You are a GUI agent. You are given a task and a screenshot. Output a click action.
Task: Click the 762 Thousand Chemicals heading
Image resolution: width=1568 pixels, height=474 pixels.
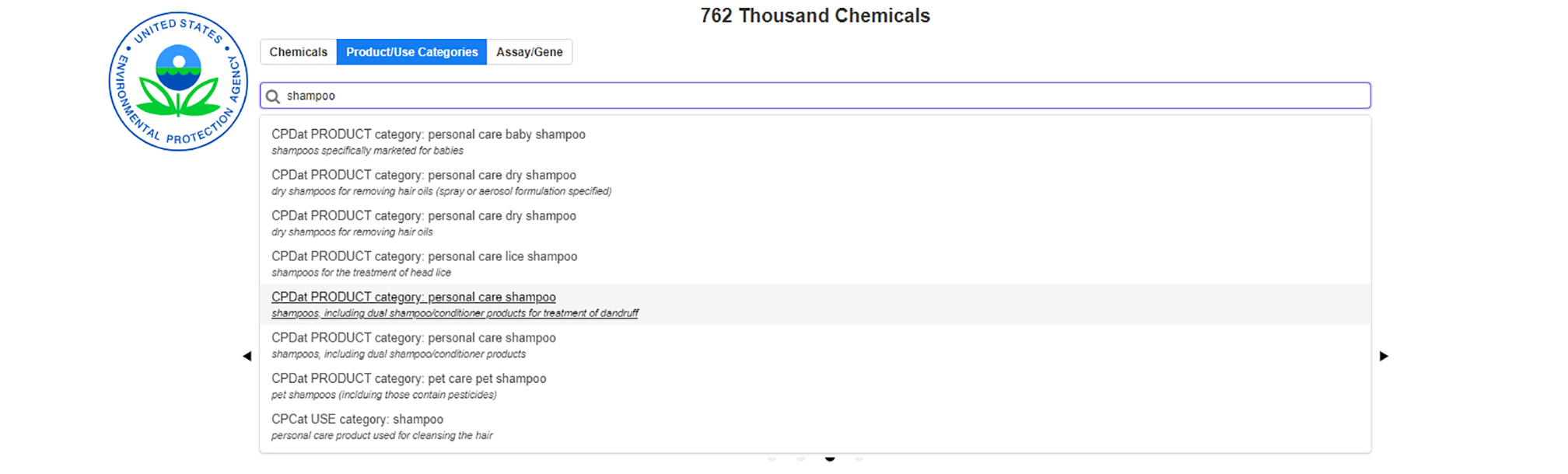[x=815, y=16]
